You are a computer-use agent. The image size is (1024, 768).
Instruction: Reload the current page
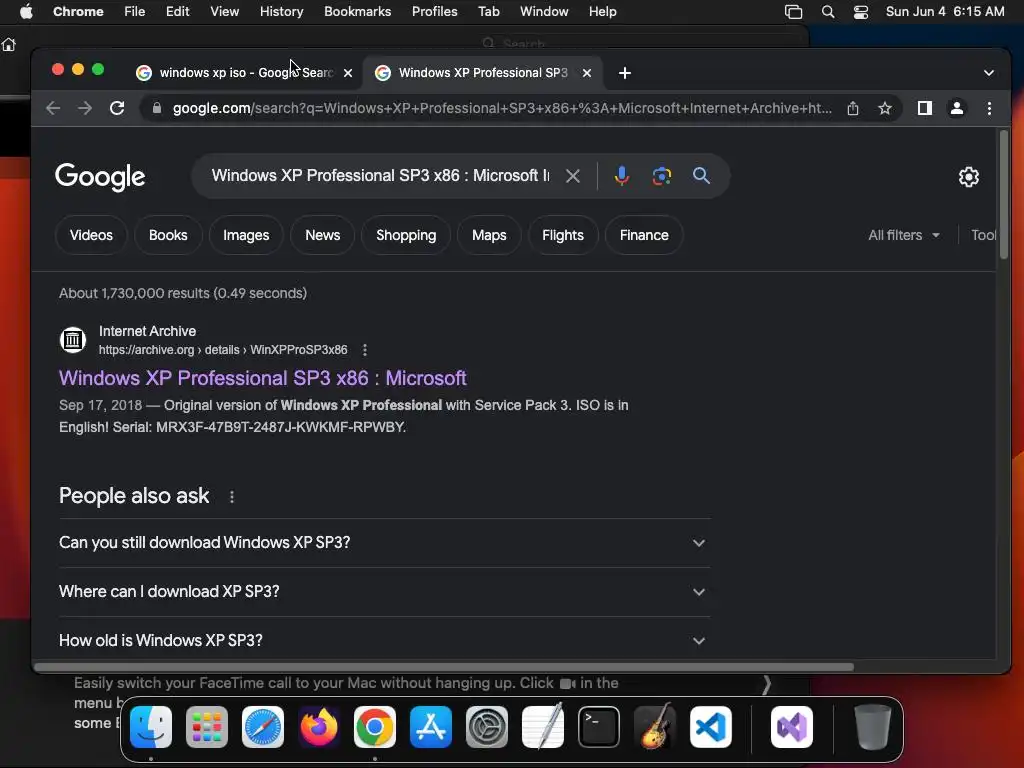(117, 108)
